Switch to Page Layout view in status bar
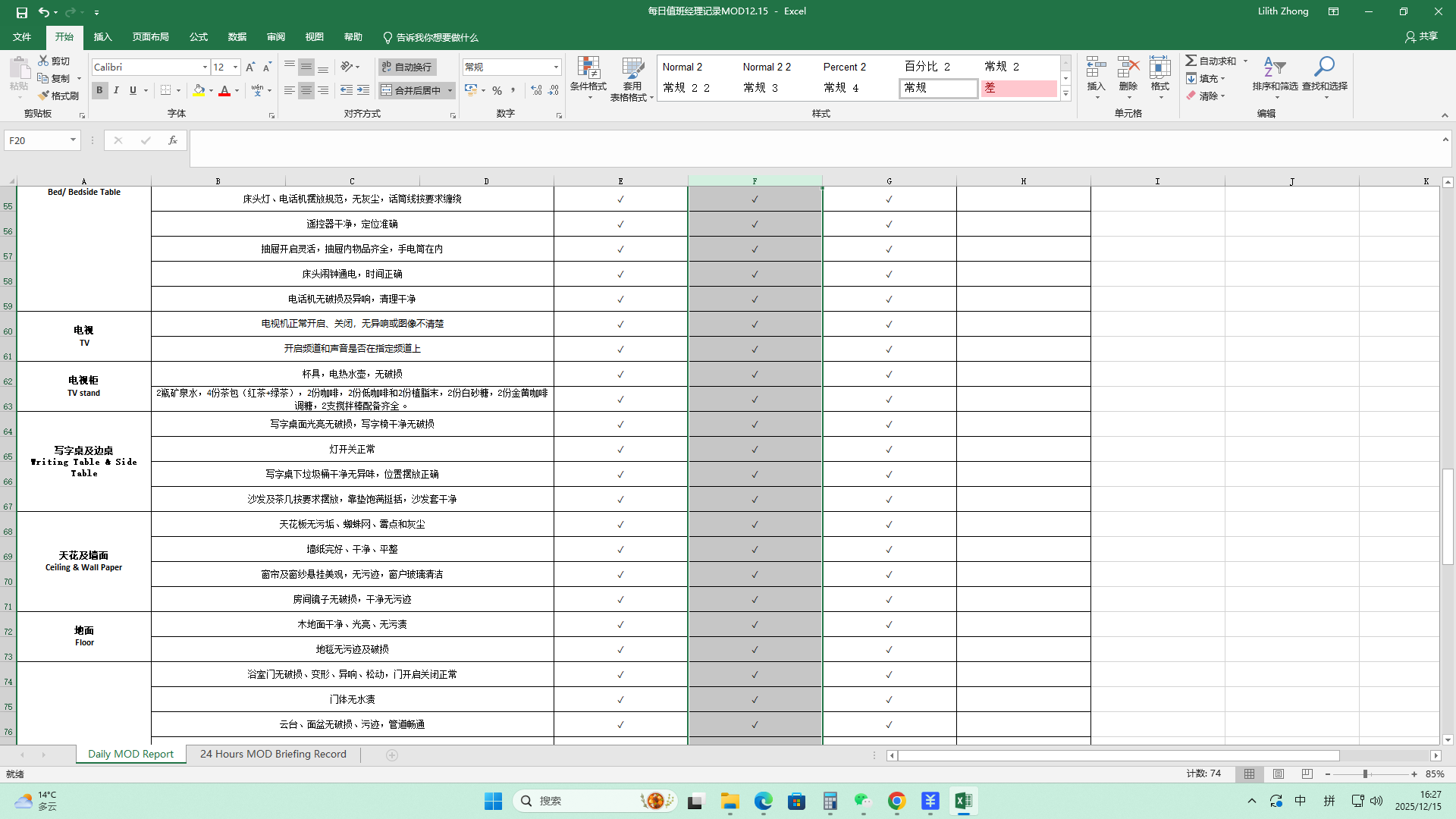The image size is (1456, 819). [1279, 774]
